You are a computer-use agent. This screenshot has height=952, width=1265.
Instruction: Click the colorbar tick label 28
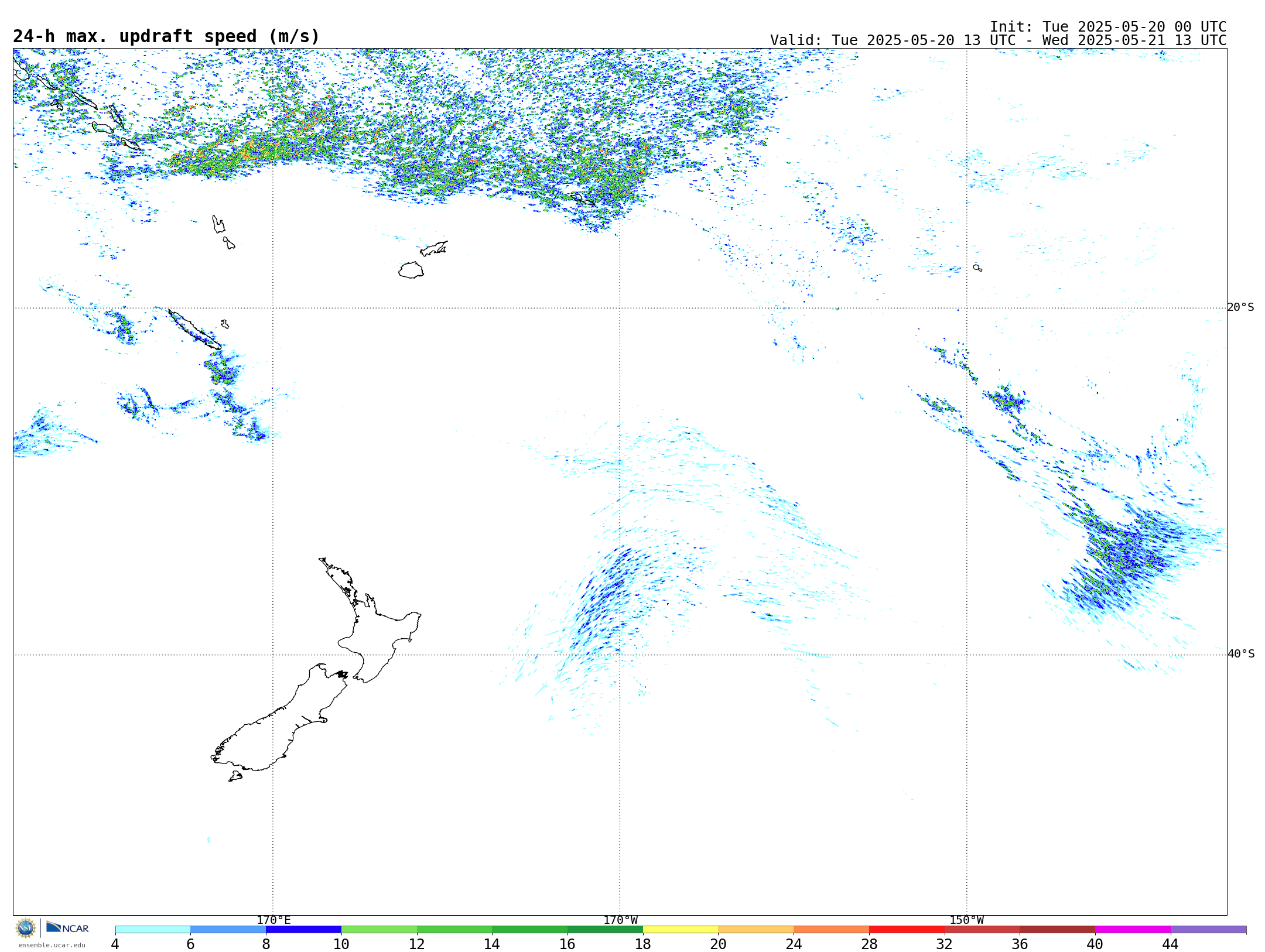click(869, 944)
